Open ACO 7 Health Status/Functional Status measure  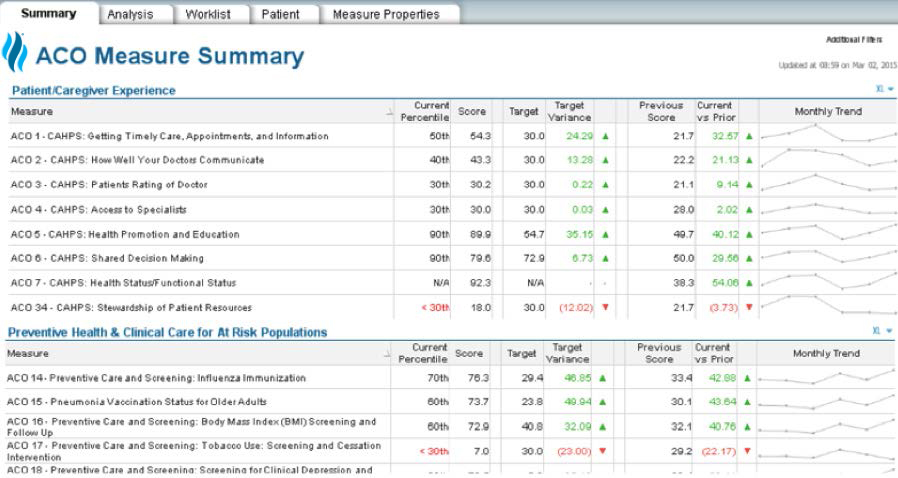point(123,283)
